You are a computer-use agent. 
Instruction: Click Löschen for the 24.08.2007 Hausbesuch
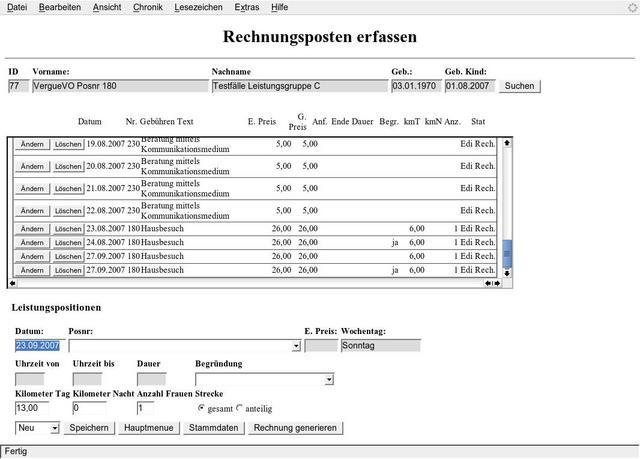coord(68,243)
